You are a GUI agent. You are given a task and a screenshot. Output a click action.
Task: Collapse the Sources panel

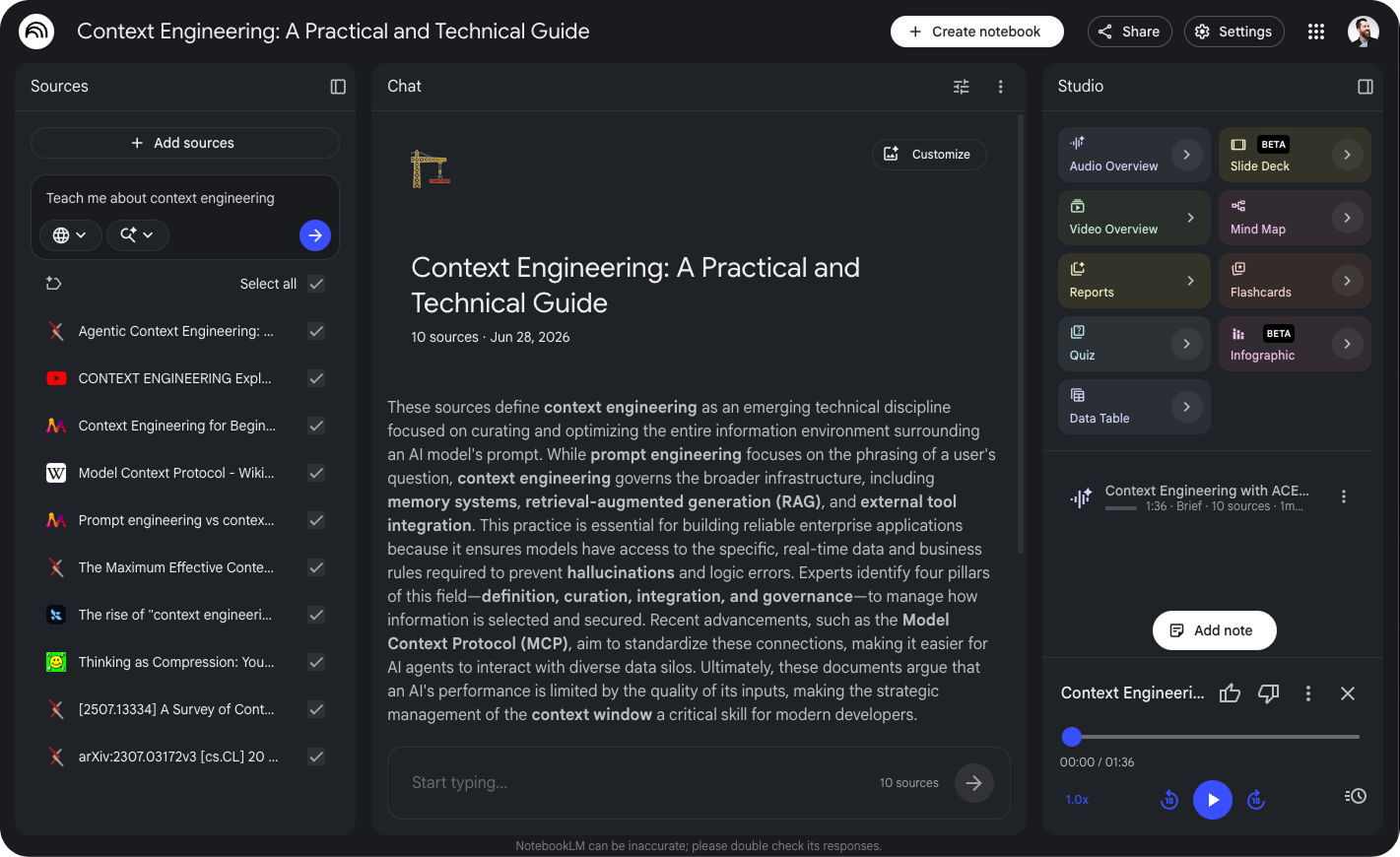pos(338,87)
